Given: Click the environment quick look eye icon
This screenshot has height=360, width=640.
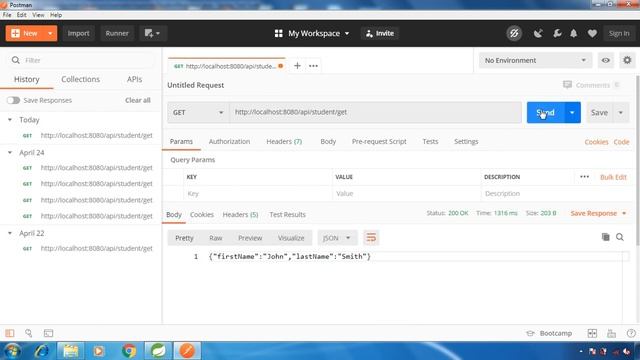Looking at the screenshot, I should pos(605,60).
